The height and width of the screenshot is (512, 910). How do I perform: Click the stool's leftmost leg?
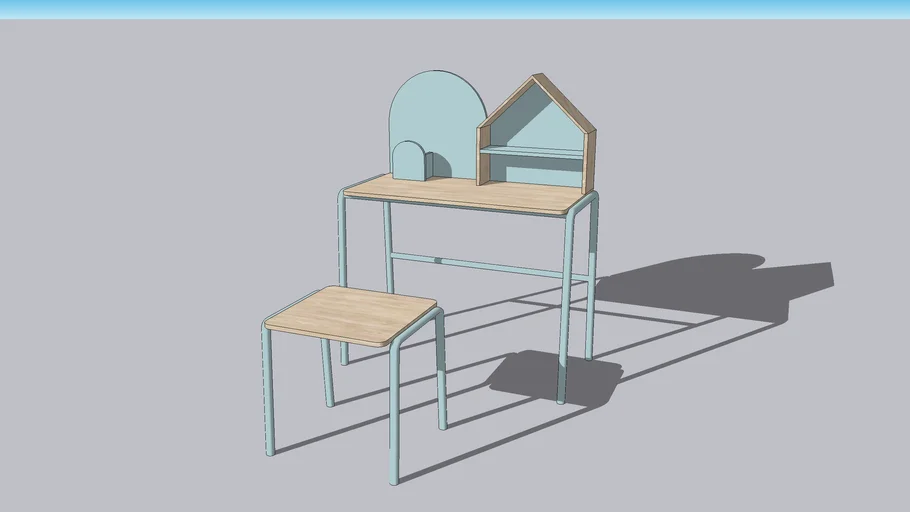click(268, 392)
